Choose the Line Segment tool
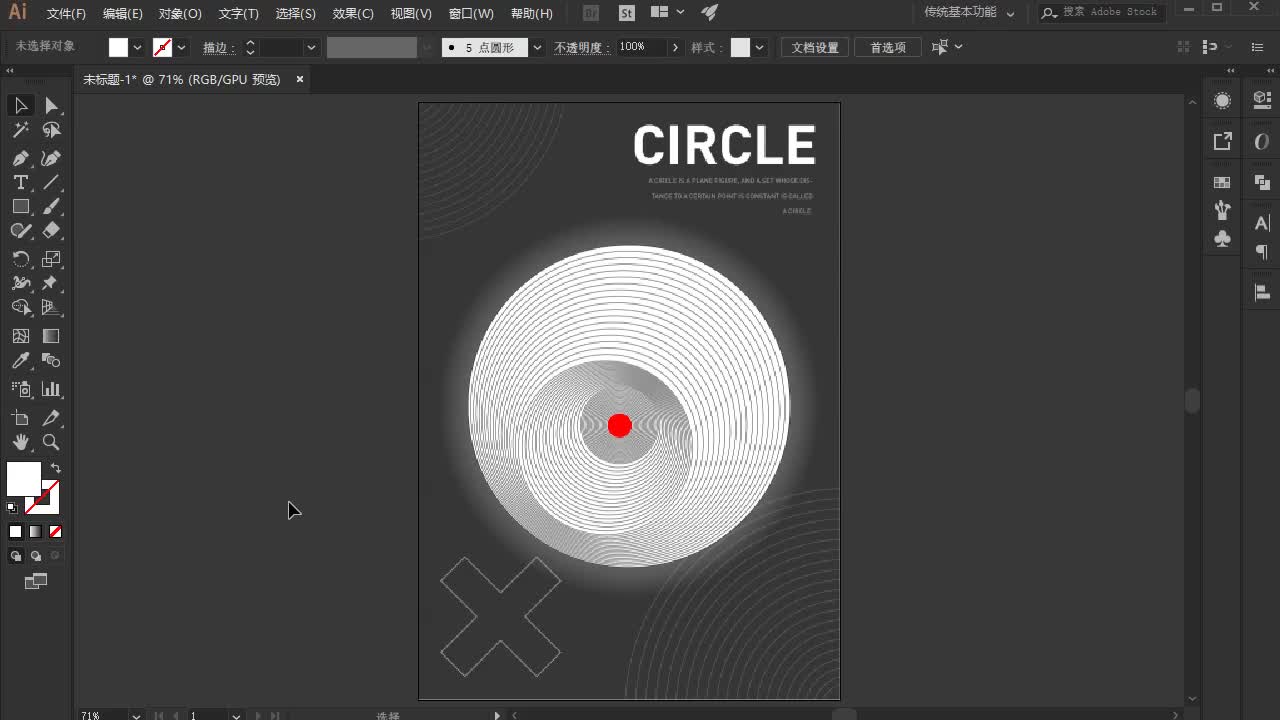The width and height of the screenshot is (1280, 720). click(51, 182)
